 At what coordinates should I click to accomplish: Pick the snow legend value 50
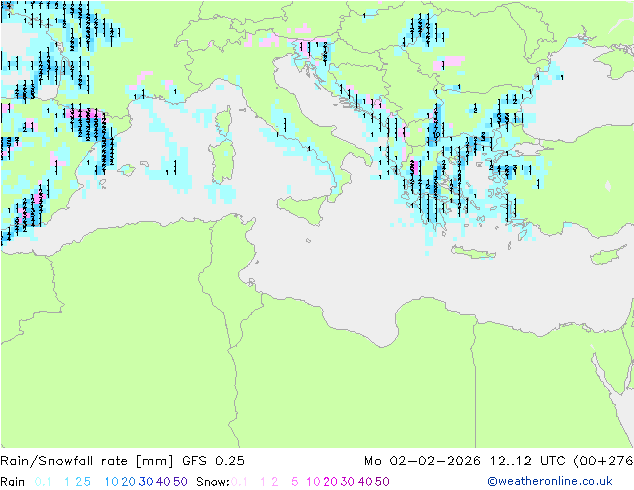382,482
